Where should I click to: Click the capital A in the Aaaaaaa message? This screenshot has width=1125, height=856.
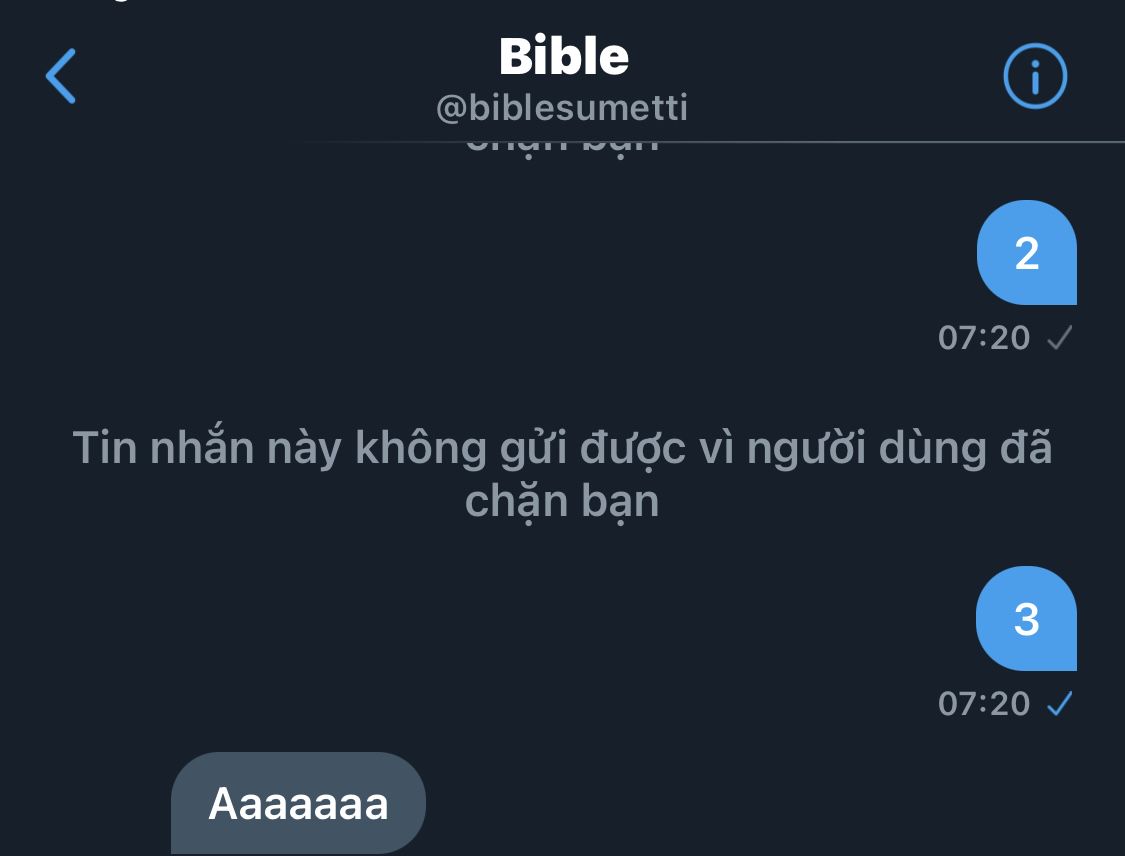(222, 804)
